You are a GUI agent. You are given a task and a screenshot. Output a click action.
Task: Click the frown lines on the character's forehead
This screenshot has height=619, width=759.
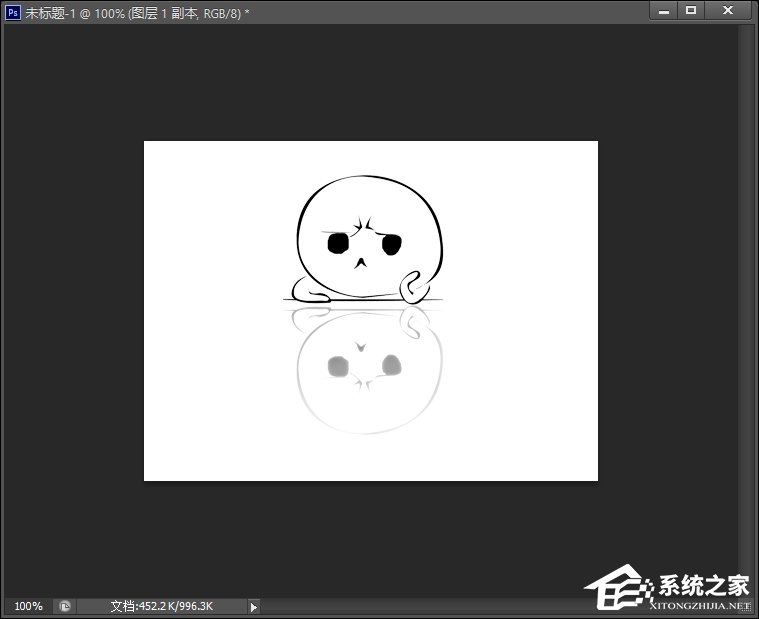pos(365,226)
